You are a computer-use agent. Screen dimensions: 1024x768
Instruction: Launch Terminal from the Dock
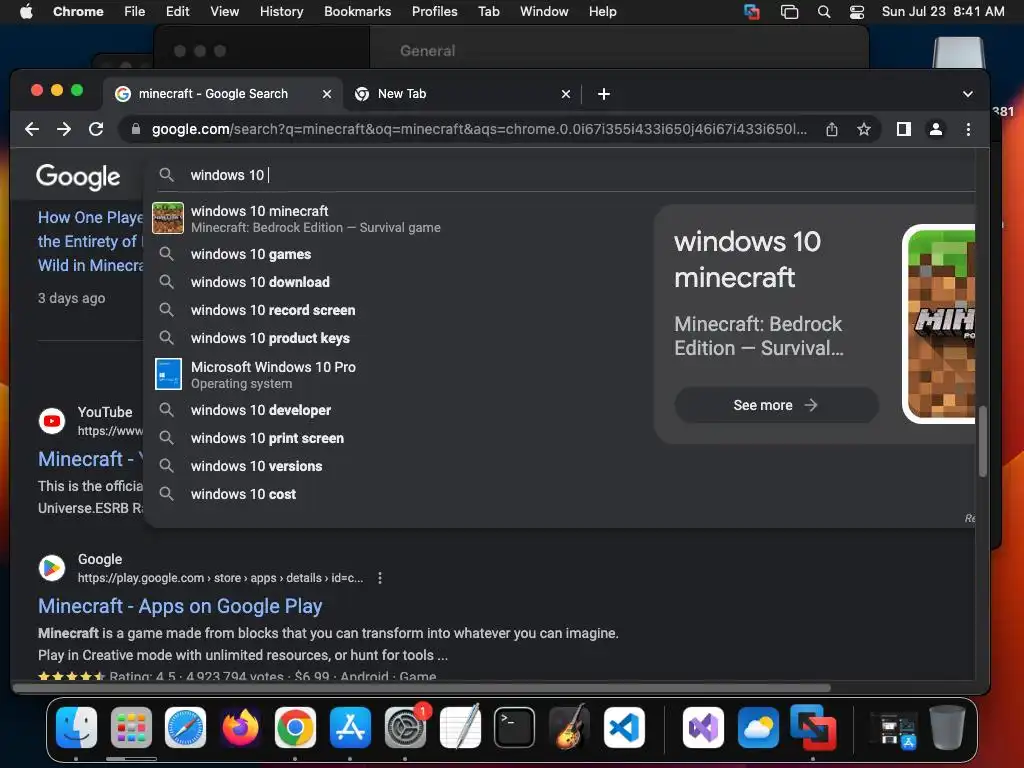tap(514, 727)
